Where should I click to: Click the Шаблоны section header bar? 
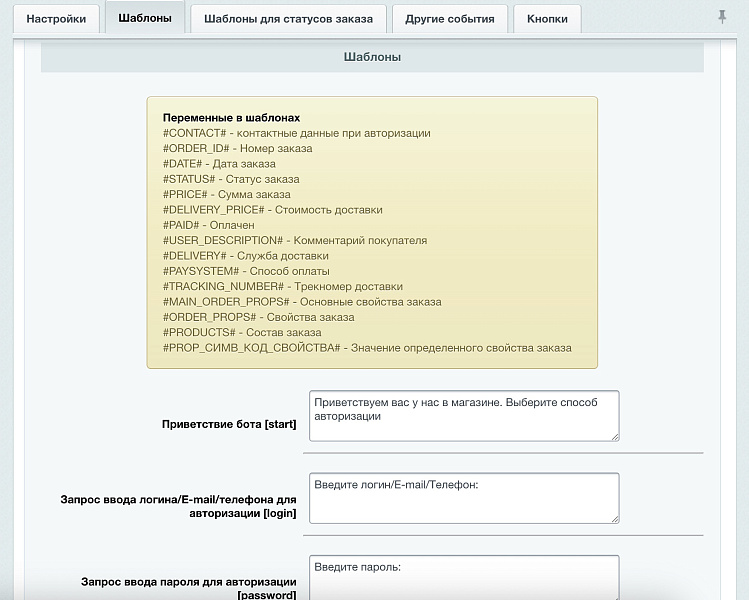tap(372, 57)
